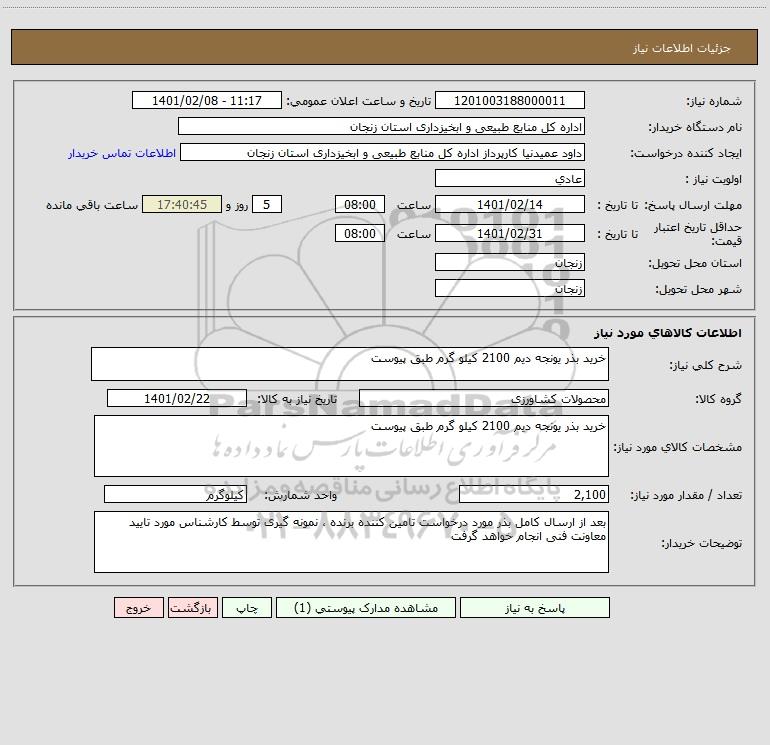Click the واحد شمارش label
770x745 pixels.
click(x=301, y=495)
